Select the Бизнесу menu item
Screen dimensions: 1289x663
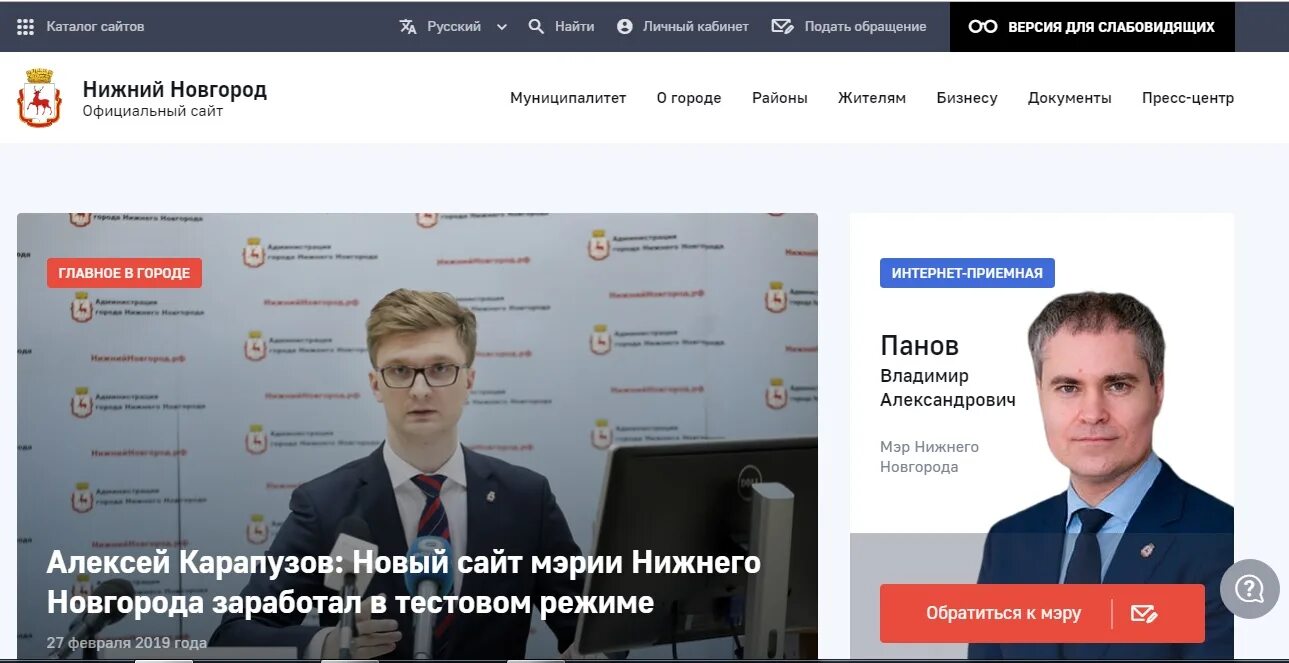coord(967,98)
